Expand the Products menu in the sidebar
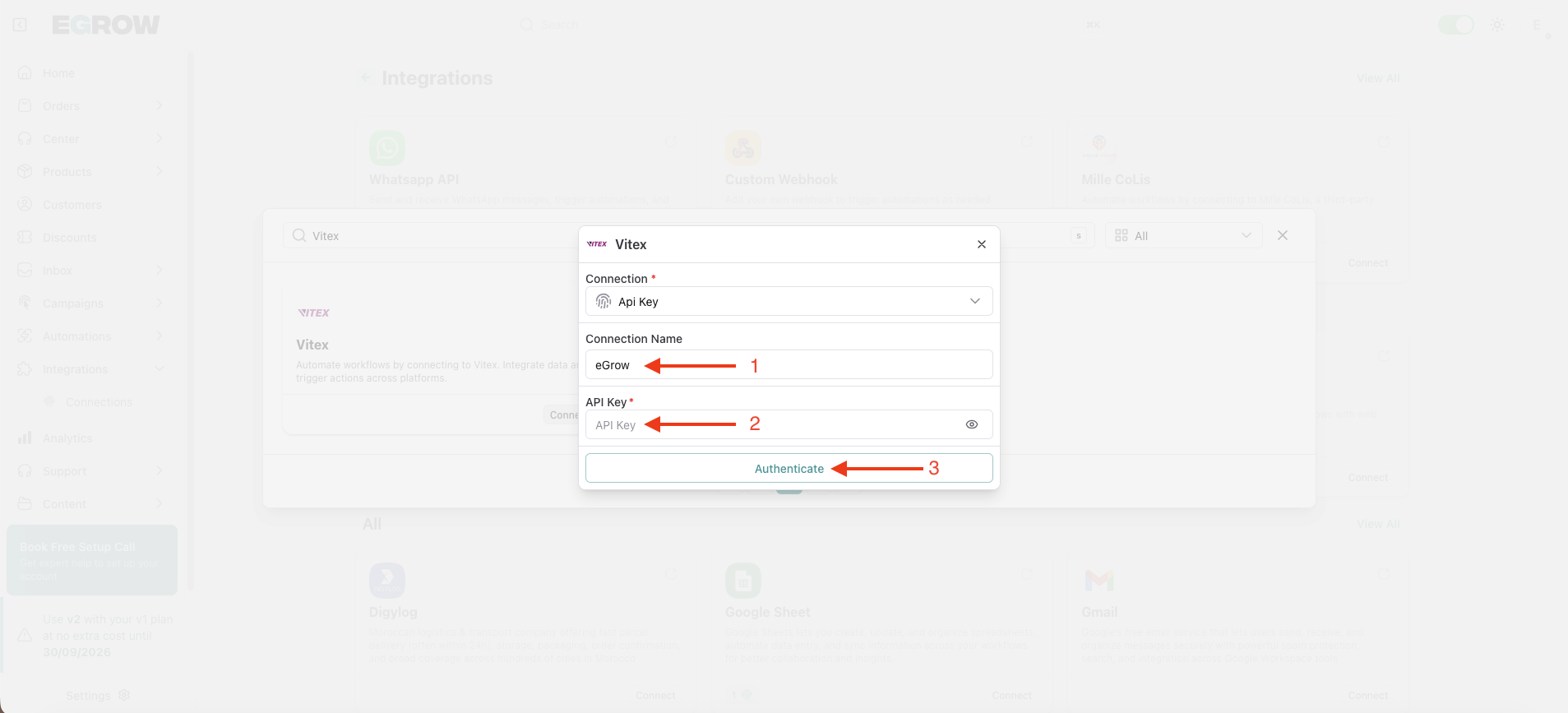The width and height of the screenshot is (1568, 713). pos(160,172)
